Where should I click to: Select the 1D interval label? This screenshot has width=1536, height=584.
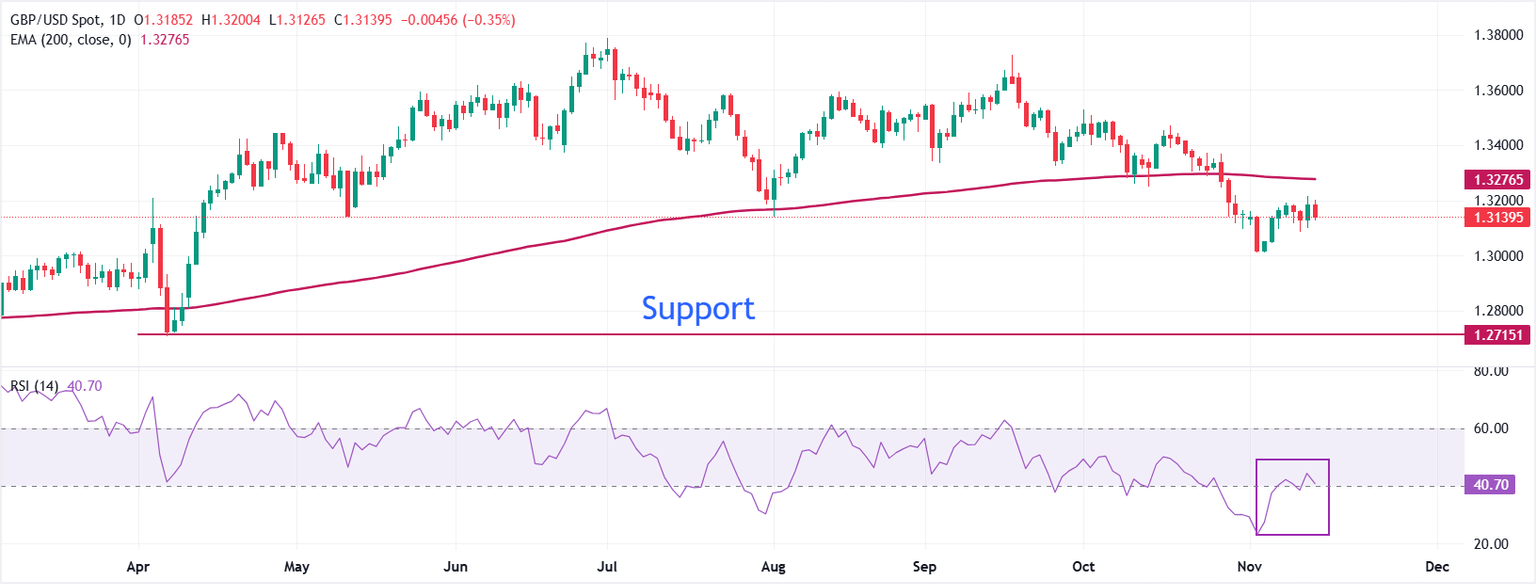(117, 21)
